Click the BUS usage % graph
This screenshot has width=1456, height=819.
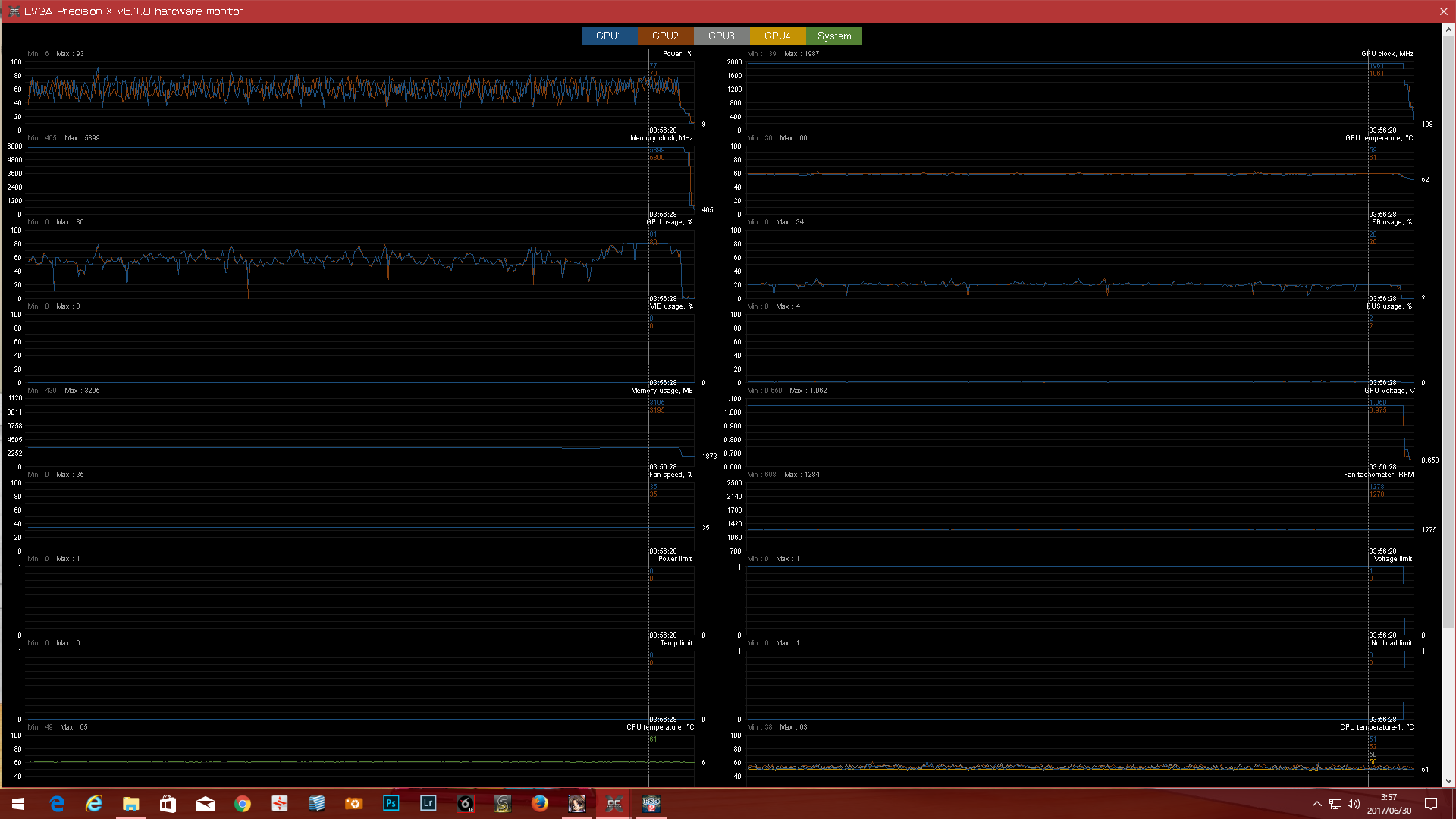1080,348
